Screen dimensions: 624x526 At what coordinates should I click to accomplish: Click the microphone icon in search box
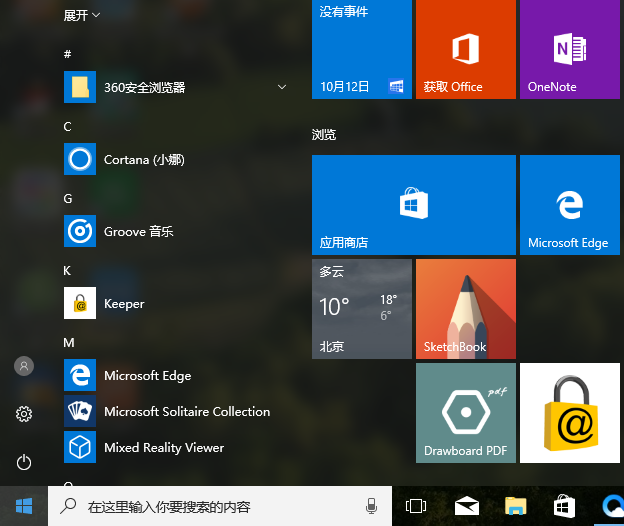(372, 506)
